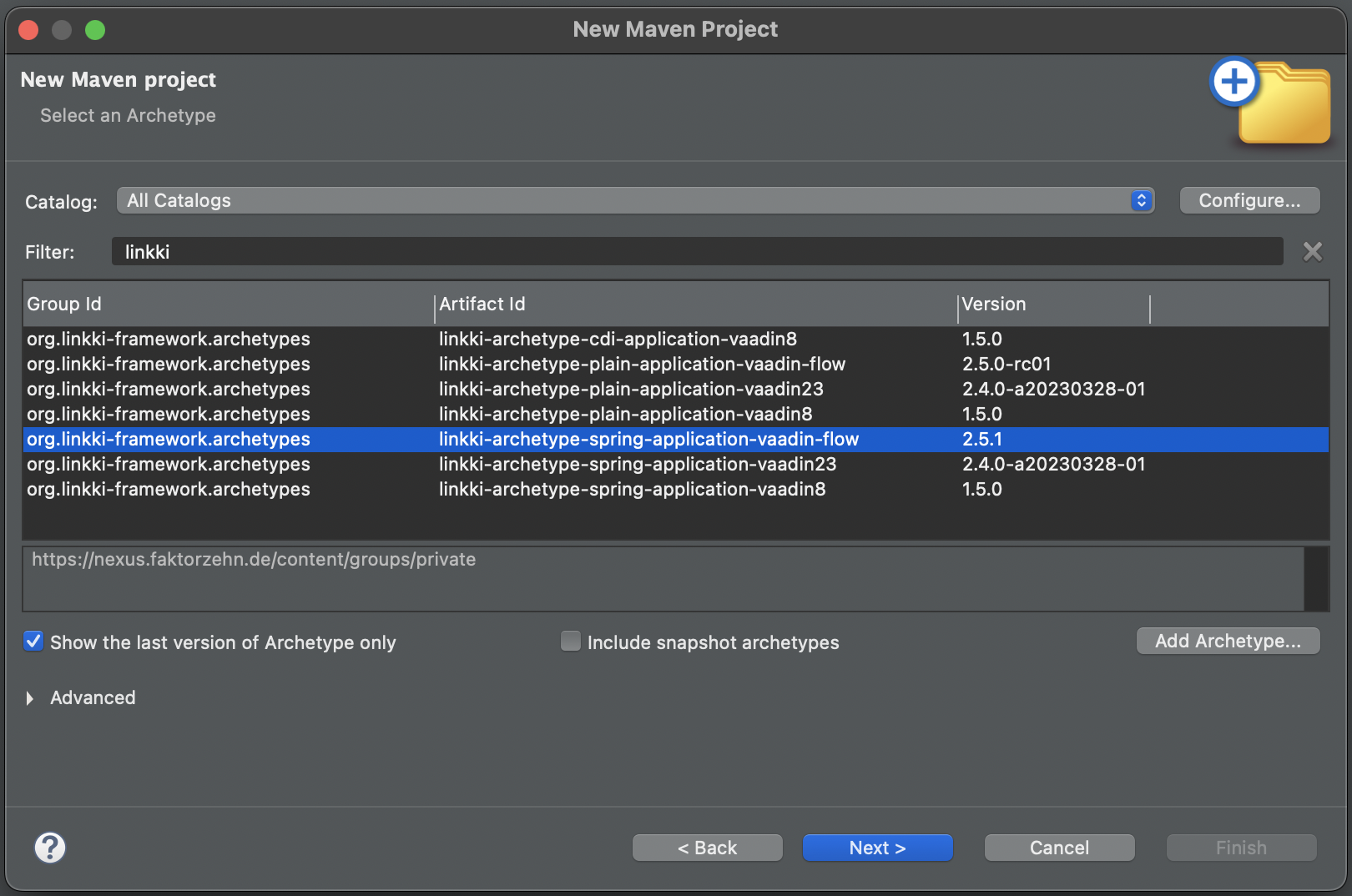Cancel the New Maven Project wizard

(1059, 848)
